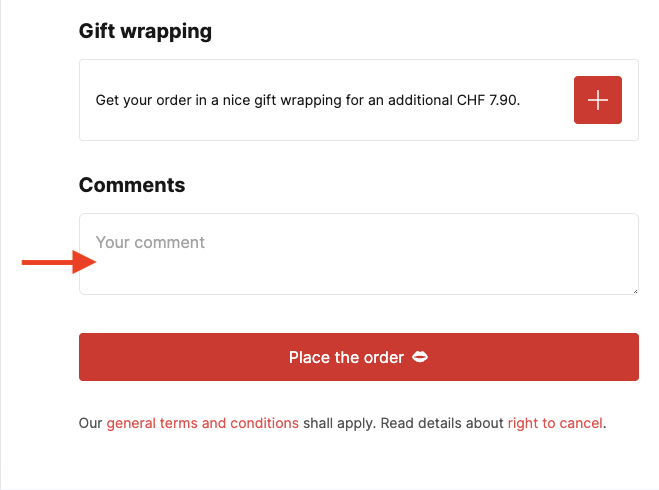659x490 pixels.
Task: Open the general terms and conditions link
Action: click(203, 423)
